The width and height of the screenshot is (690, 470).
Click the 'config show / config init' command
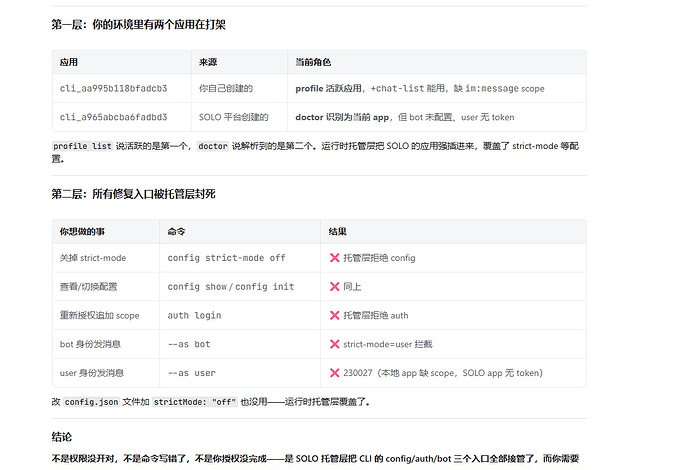coord(231,286)
